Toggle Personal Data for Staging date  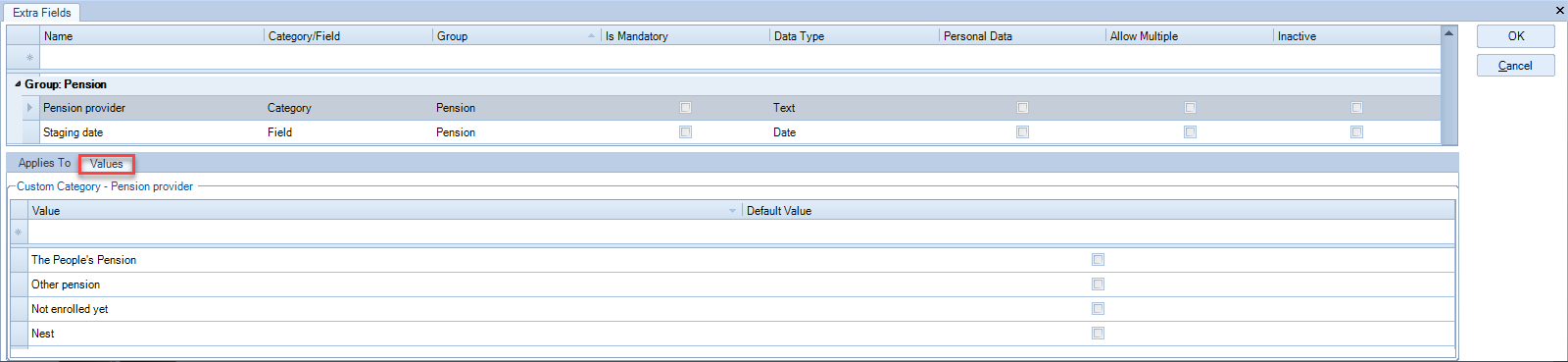1023,132
